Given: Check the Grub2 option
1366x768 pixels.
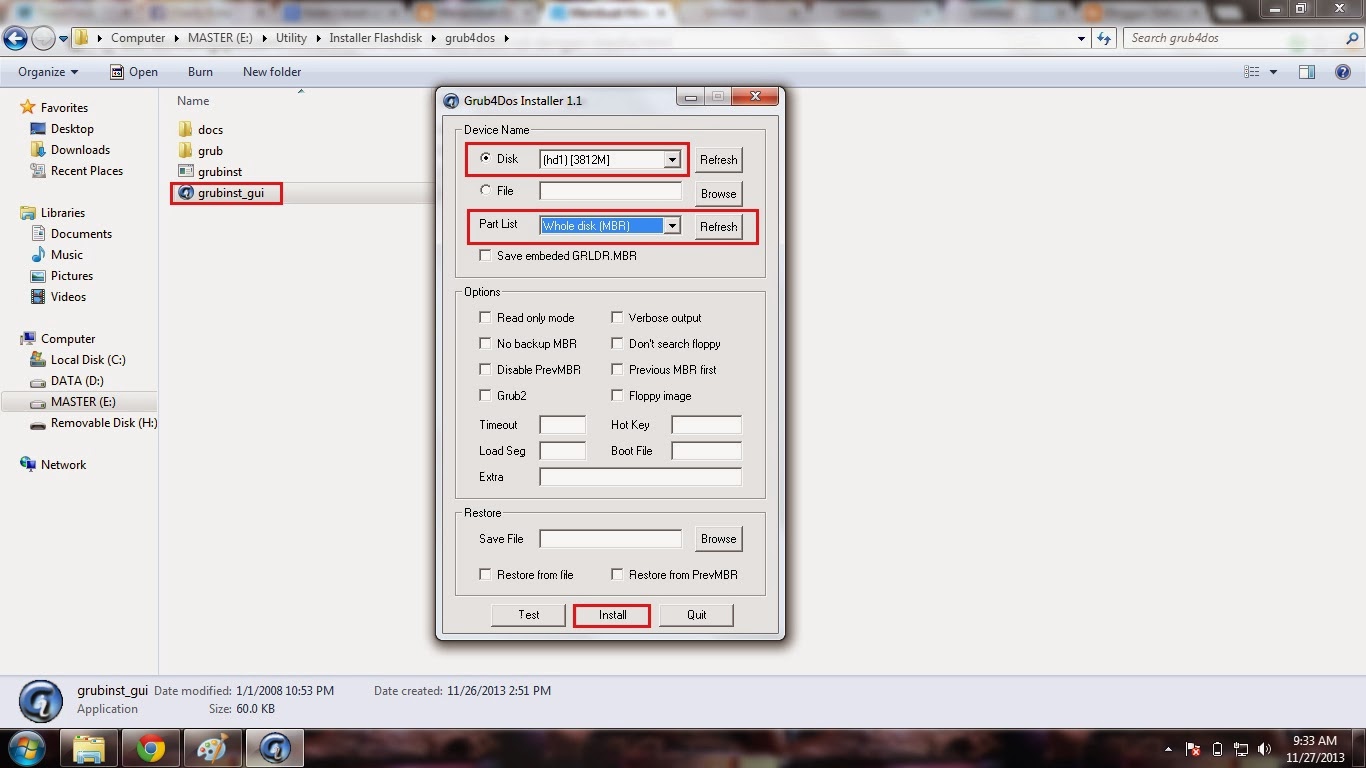Looking at the screenshot, I should tap(486, 396).
